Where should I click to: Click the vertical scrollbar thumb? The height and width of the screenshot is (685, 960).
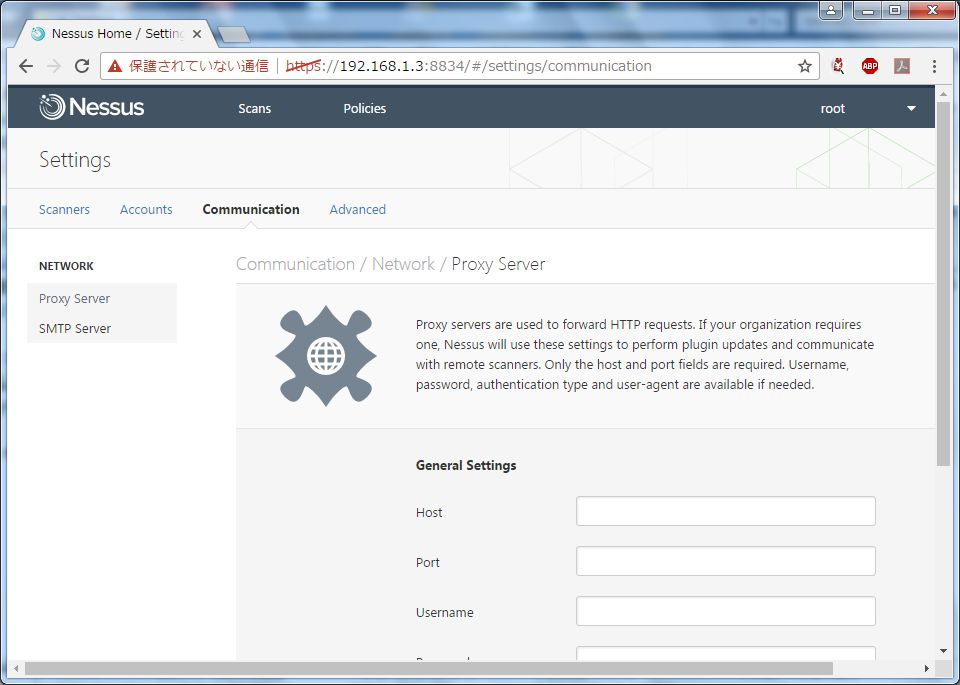click(x=943, y=283)
